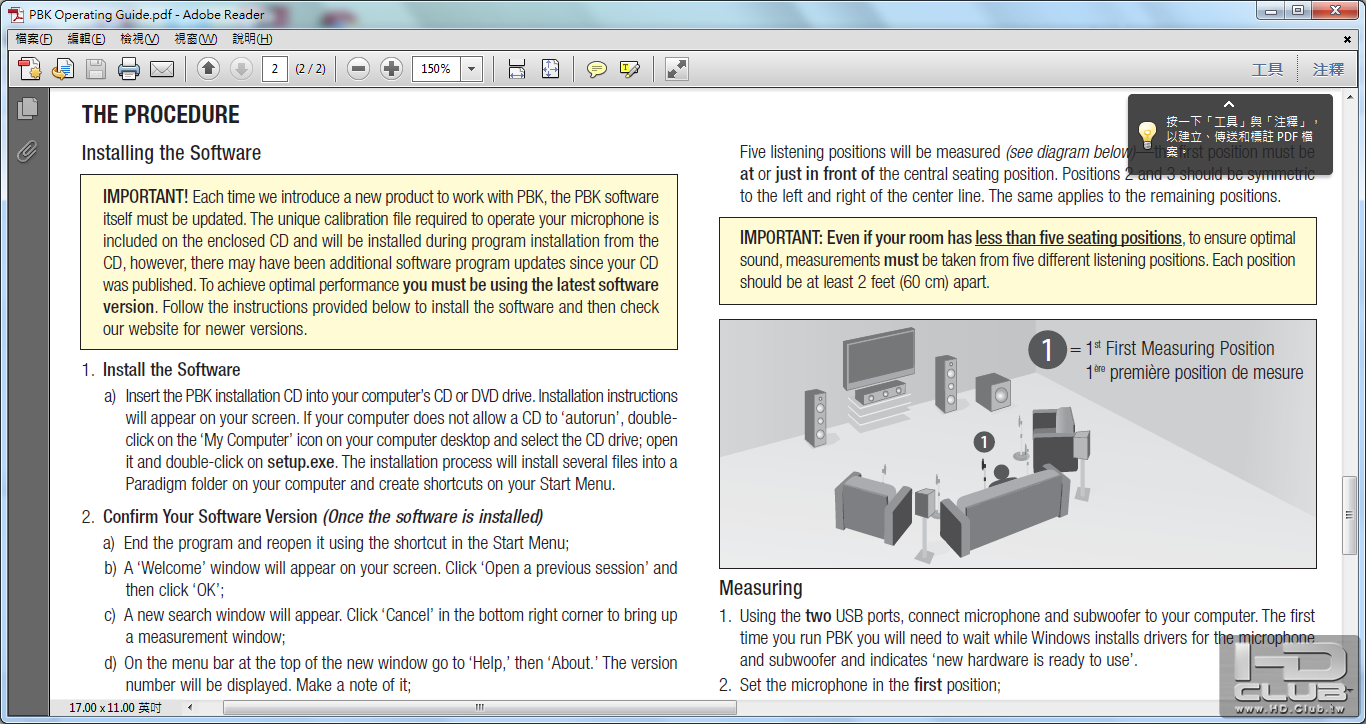Image resolution: width=1366 pixels, height=724 pixels.
Task: Zoom in with the plus button
Action: [x=392, y=69]
